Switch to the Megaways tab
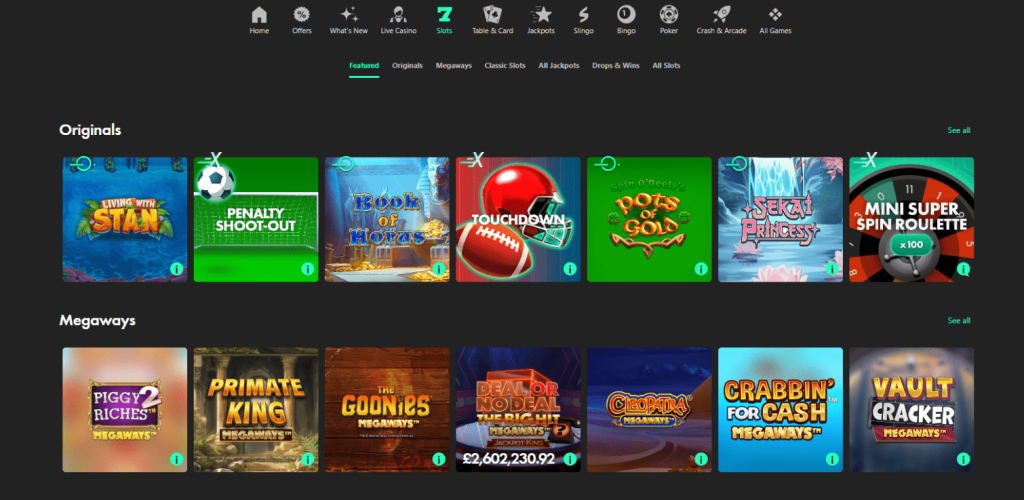 (454, 66)
